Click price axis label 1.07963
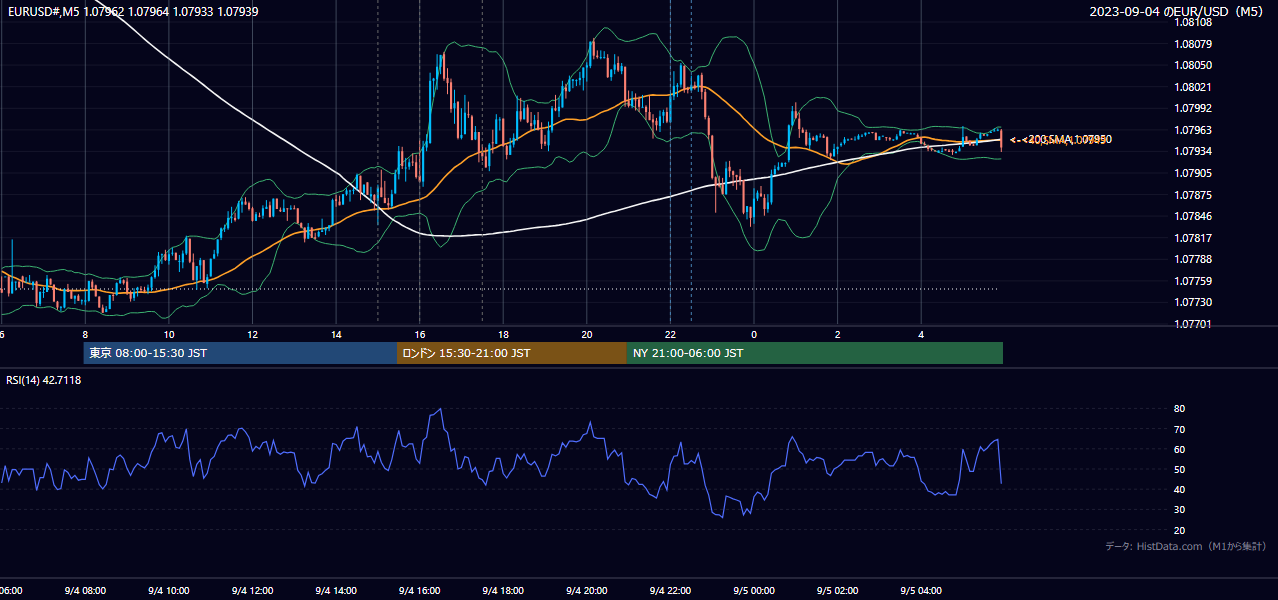This screenshot has height=600, width=1278. click(x=1194, y=130)
